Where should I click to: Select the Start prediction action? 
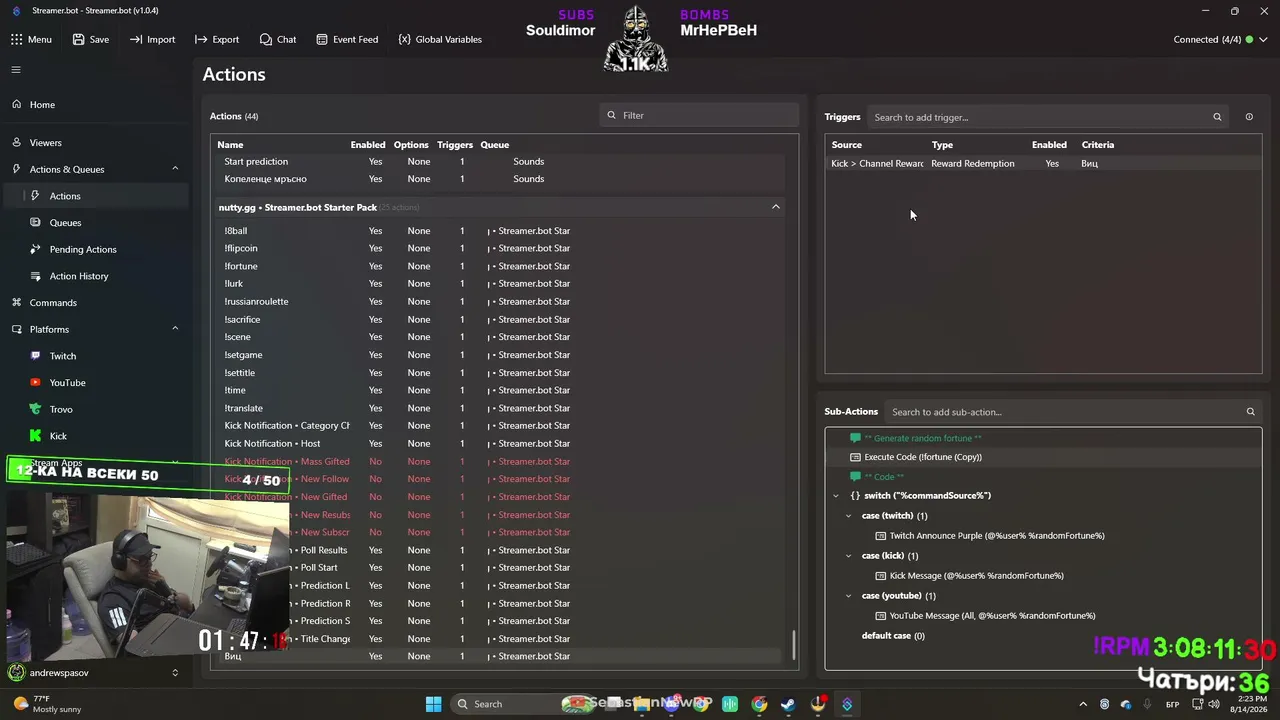pos(500,161)
